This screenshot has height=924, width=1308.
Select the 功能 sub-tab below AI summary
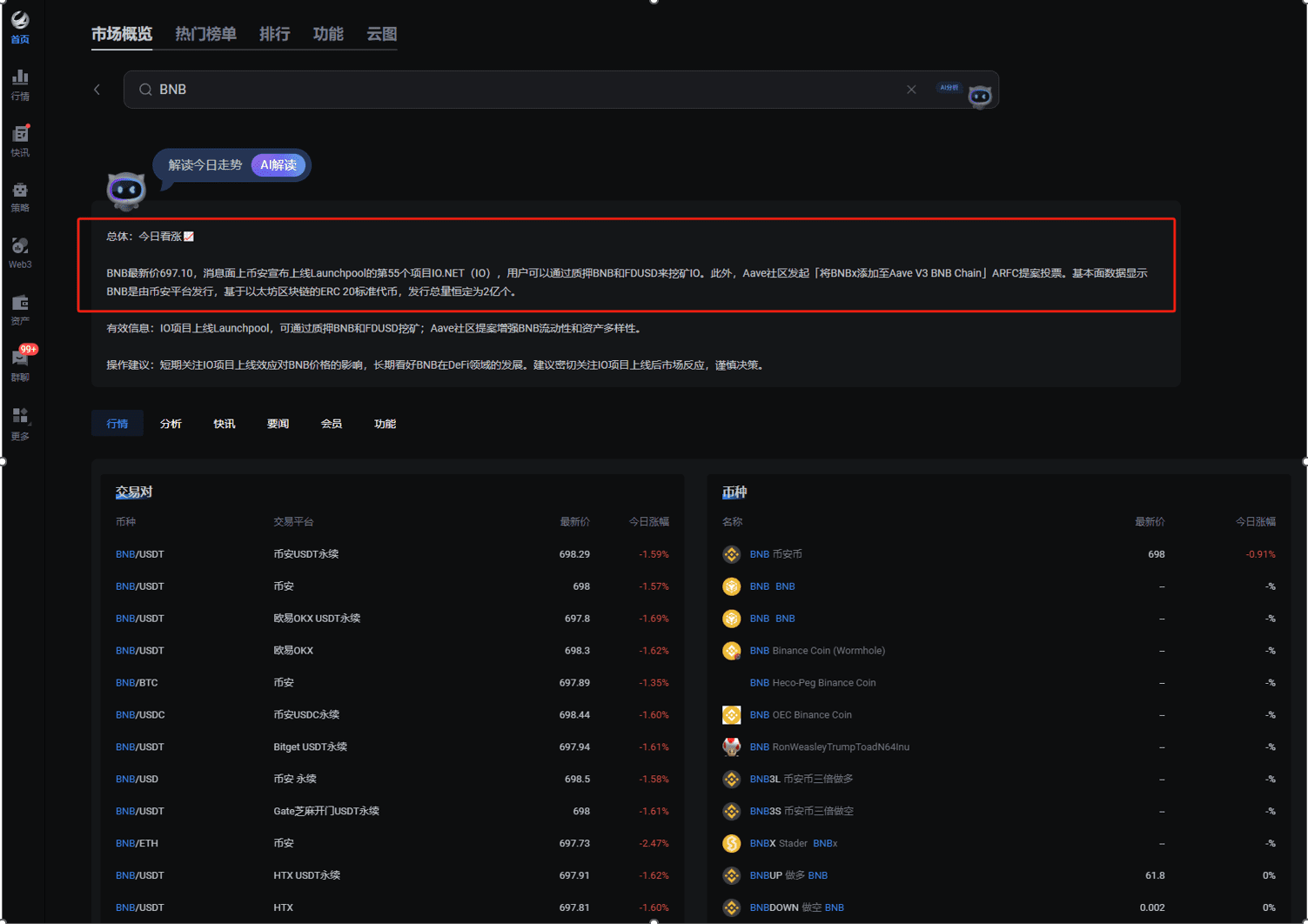click(x=385, y=424)
